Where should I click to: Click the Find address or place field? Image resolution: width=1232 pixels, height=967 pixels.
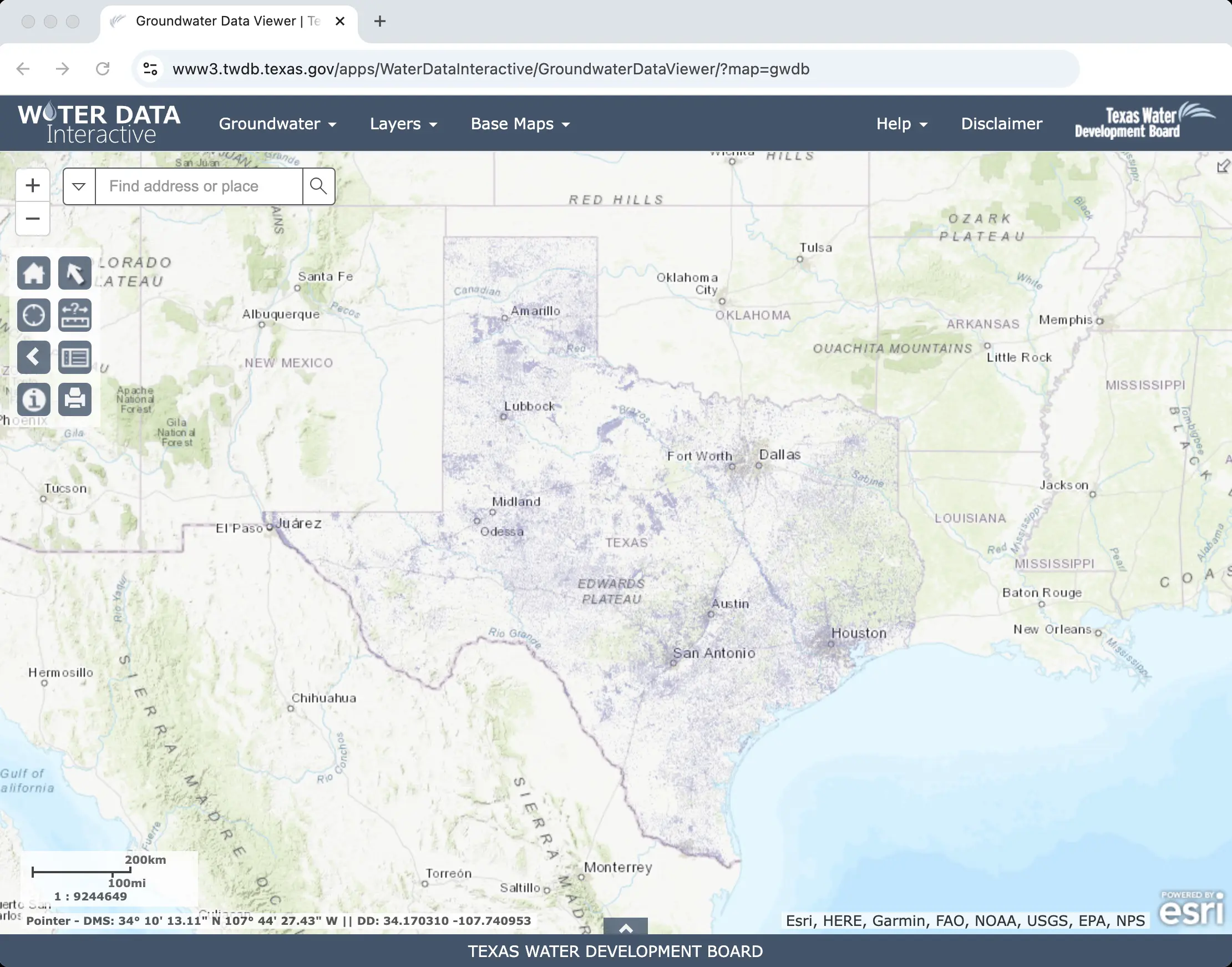coord(199,186)
